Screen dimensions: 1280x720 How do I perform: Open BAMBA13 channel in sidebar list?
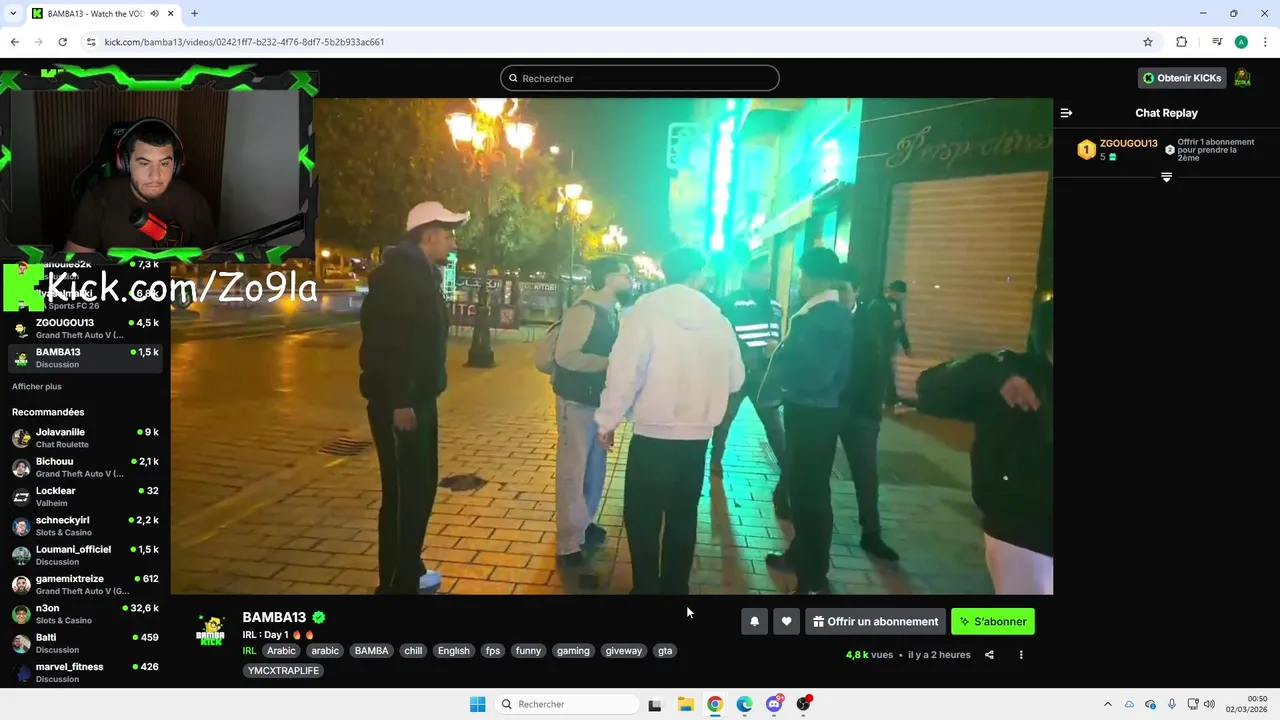click(x=85, y=358)
